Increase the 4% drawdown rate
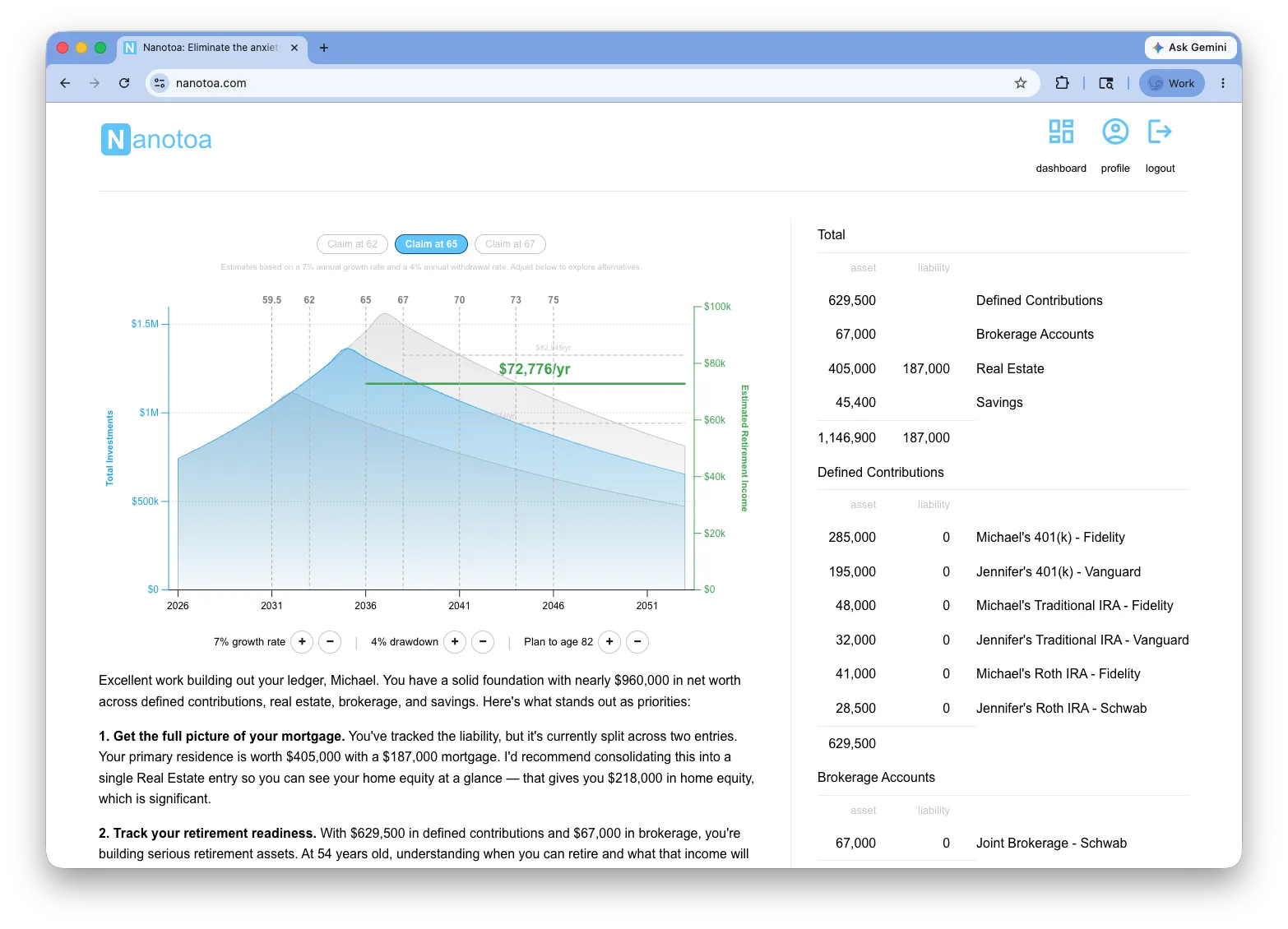The width and height of the screenshot is (1288, 929). tap(455, 642)
